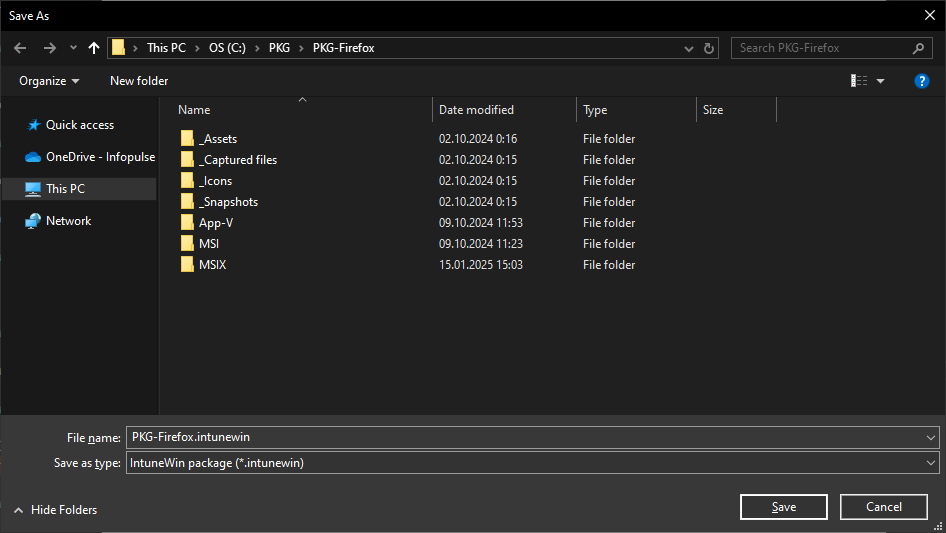This screenshot has width=946, height=533.
Task: Select the MSI folder icon
Action: (x=187, y=243)
